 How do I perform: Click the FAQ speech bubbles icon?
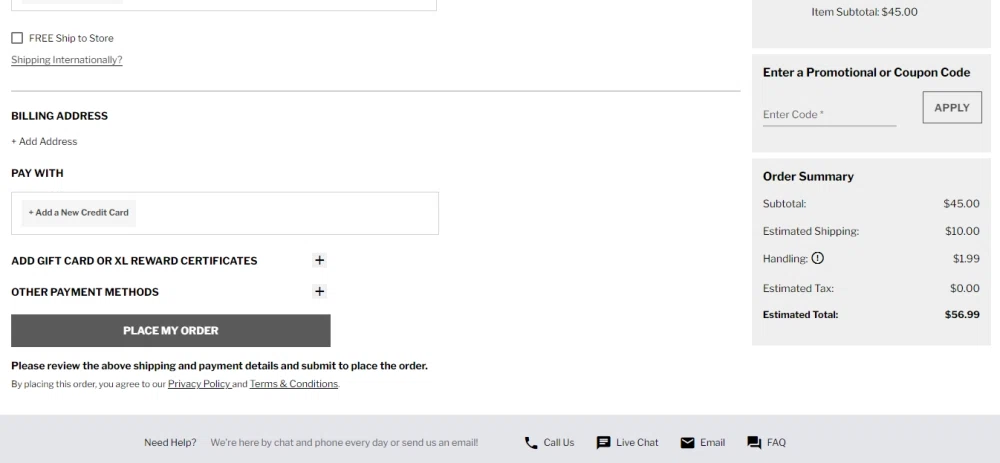(754, 443)
